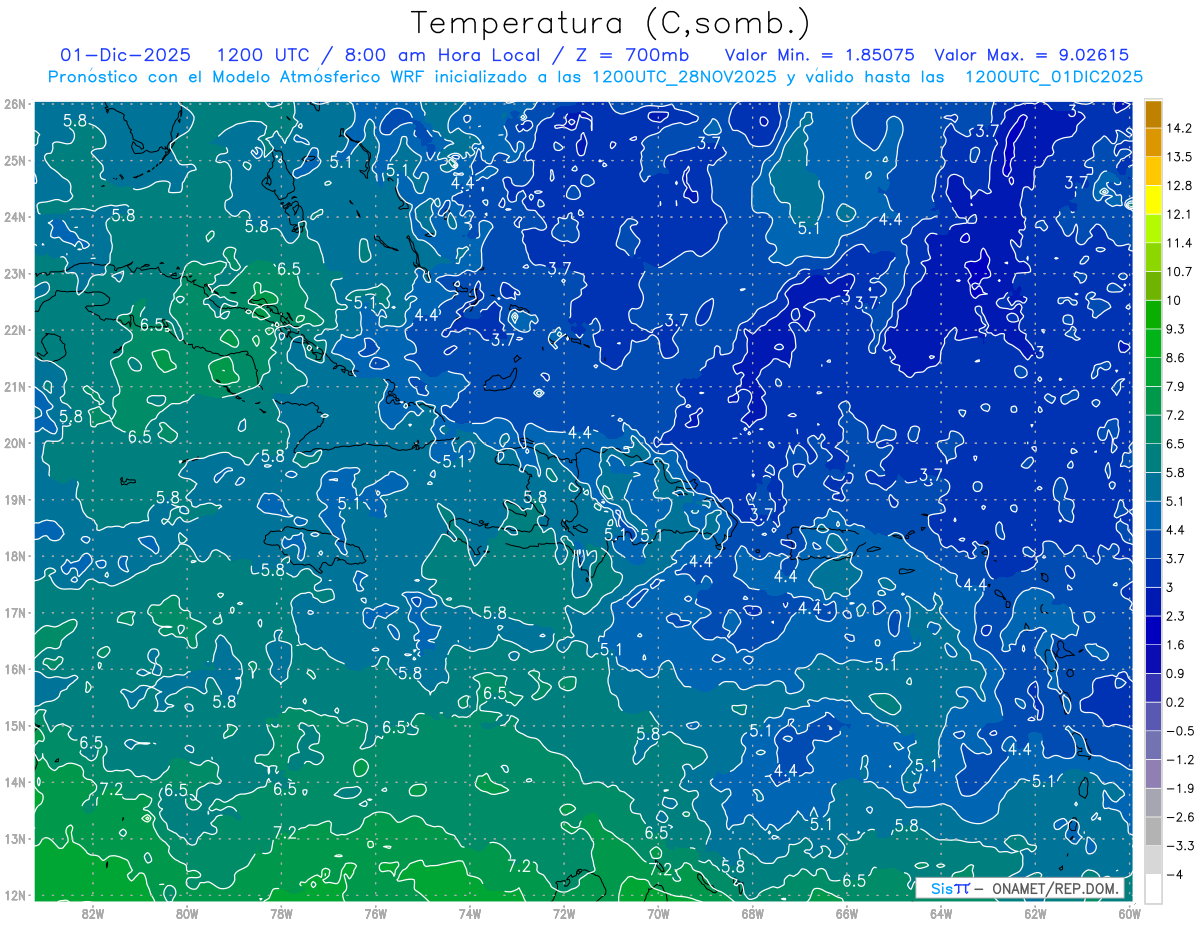Image resolution: width=1200 pixels, height=927 pixels.
Task: Click the -0.5 value on color scale
Action: coord(1178,731)
